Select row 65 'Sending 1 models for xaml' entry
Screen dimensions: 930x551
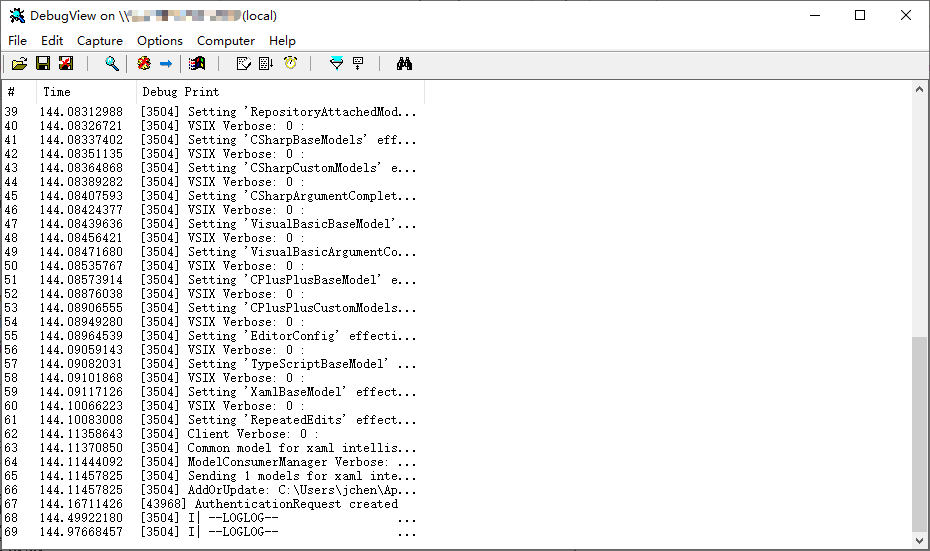(x=211, y=476)
